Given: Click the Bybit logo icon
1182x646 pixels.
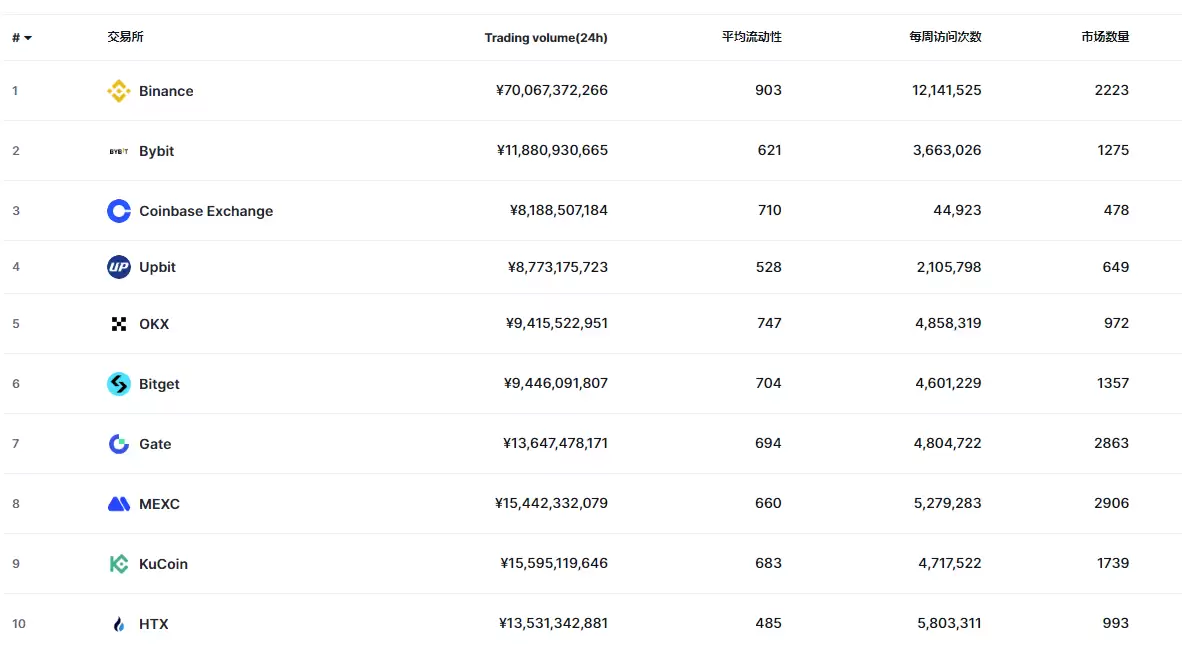Looking at the screenshot, I should pyautogui.click(x=118, y=151).
